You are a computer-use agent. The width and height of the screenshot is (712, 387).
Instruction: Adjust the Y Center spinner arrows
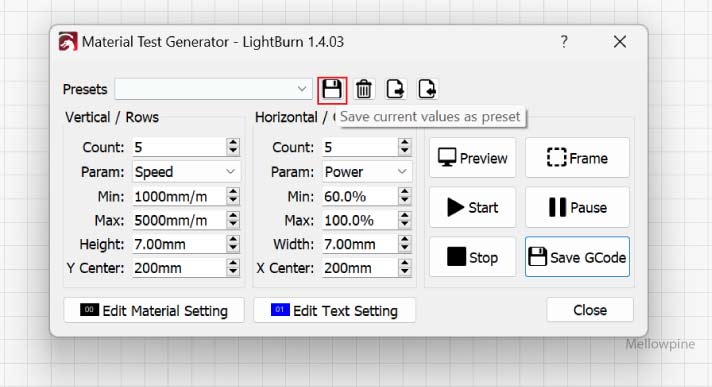coord(233,268)
